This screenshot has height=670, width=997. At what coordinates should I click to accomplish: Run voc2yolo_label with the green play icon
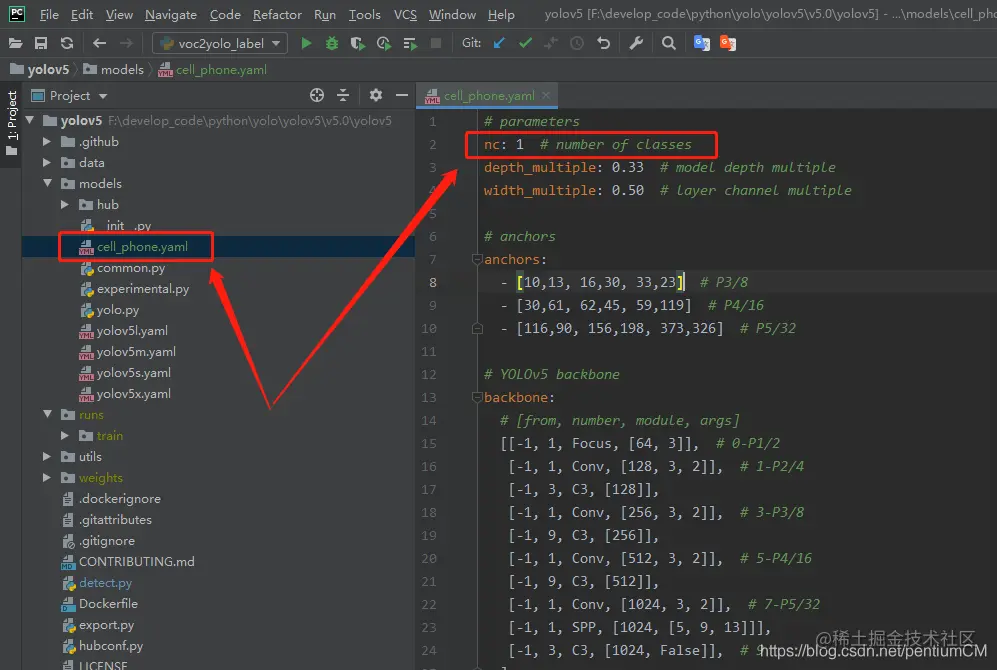pos(306,43)
